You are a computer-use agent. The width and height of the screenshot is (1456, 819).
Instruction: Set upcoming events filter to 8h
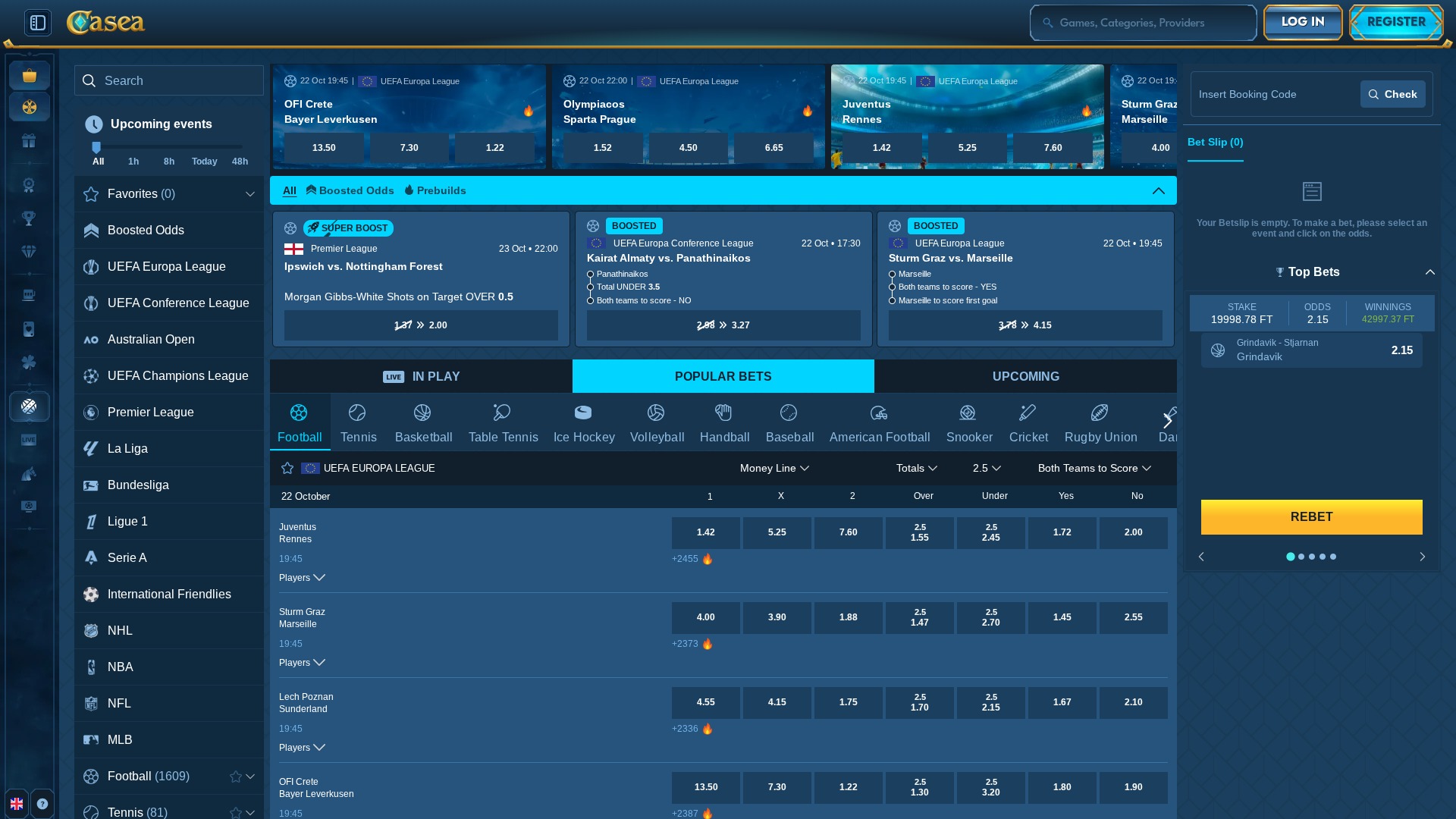click(x=169, y=162)
